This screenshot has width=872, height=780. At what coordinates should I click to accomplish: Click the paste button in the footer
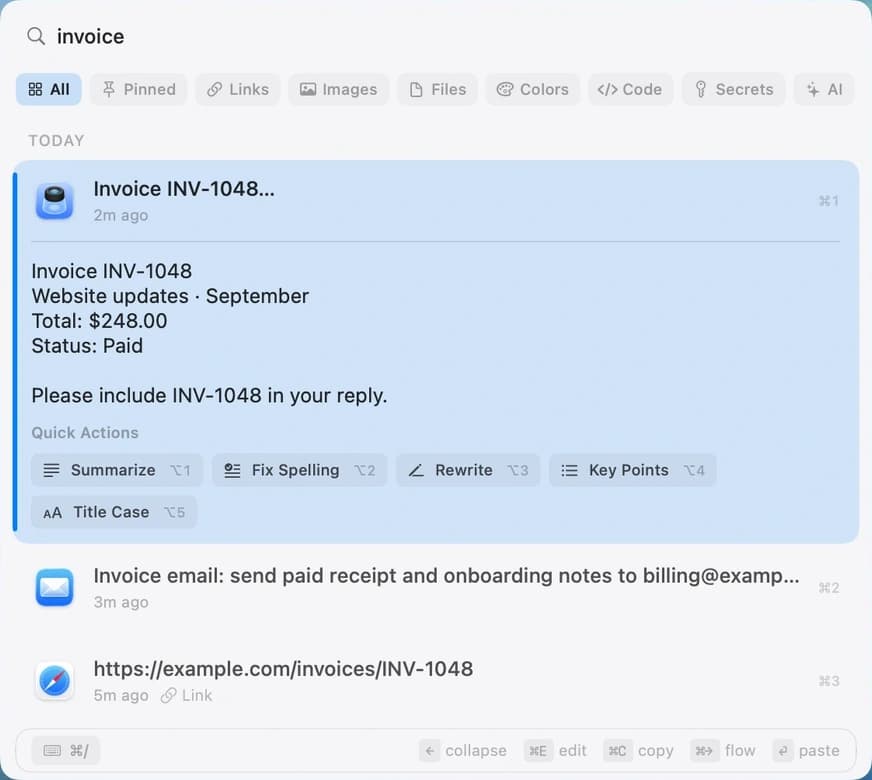click(806, 751)
